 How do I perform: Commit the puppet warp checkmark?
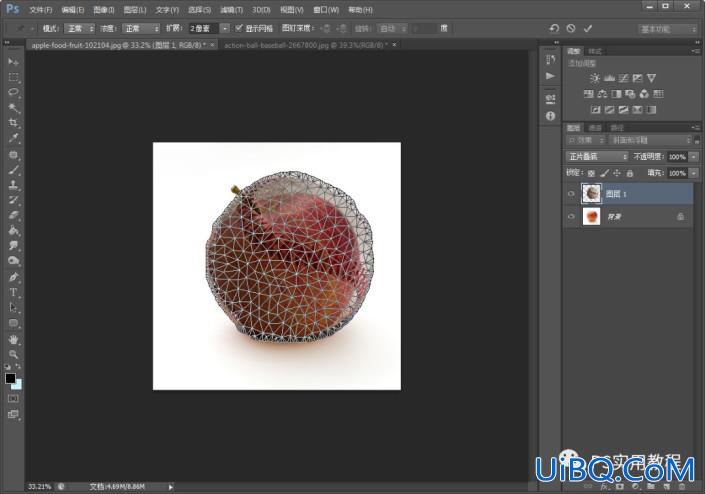pos(588,28)
